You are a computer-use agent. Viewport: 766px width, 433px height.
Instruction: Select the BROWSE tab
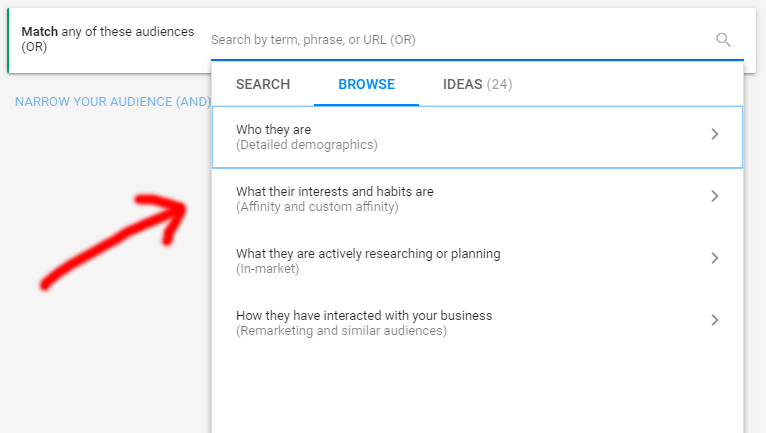366,84
